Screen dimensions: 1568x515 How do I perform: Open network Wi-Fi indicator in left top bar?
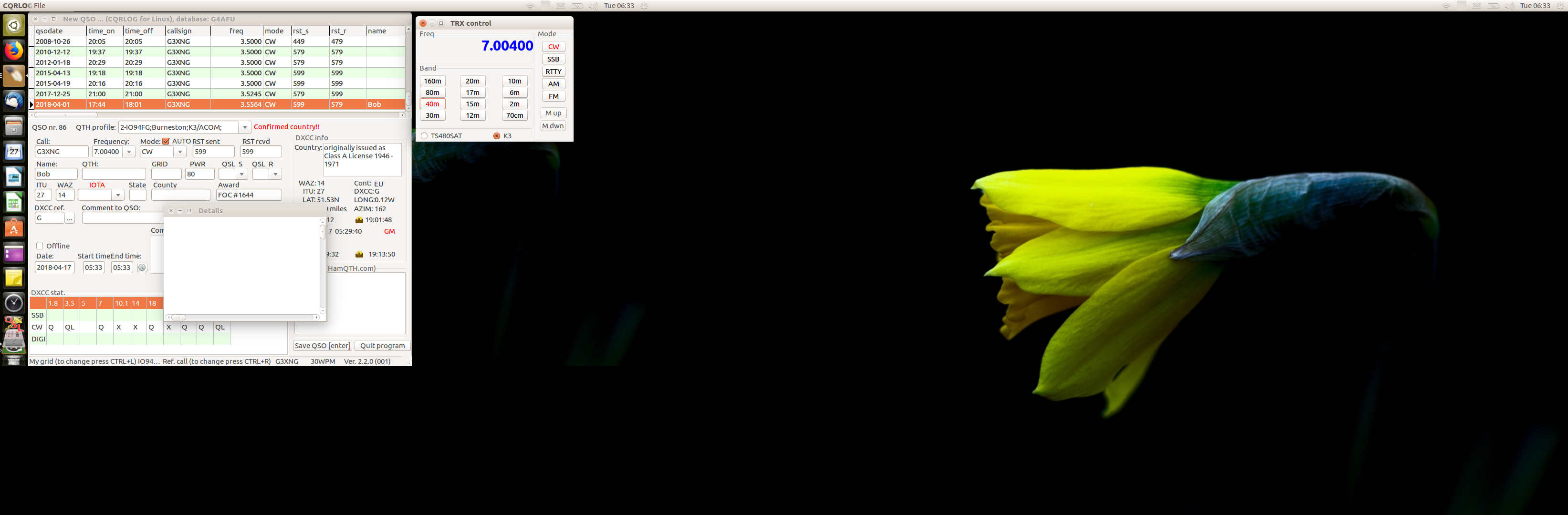530,5
